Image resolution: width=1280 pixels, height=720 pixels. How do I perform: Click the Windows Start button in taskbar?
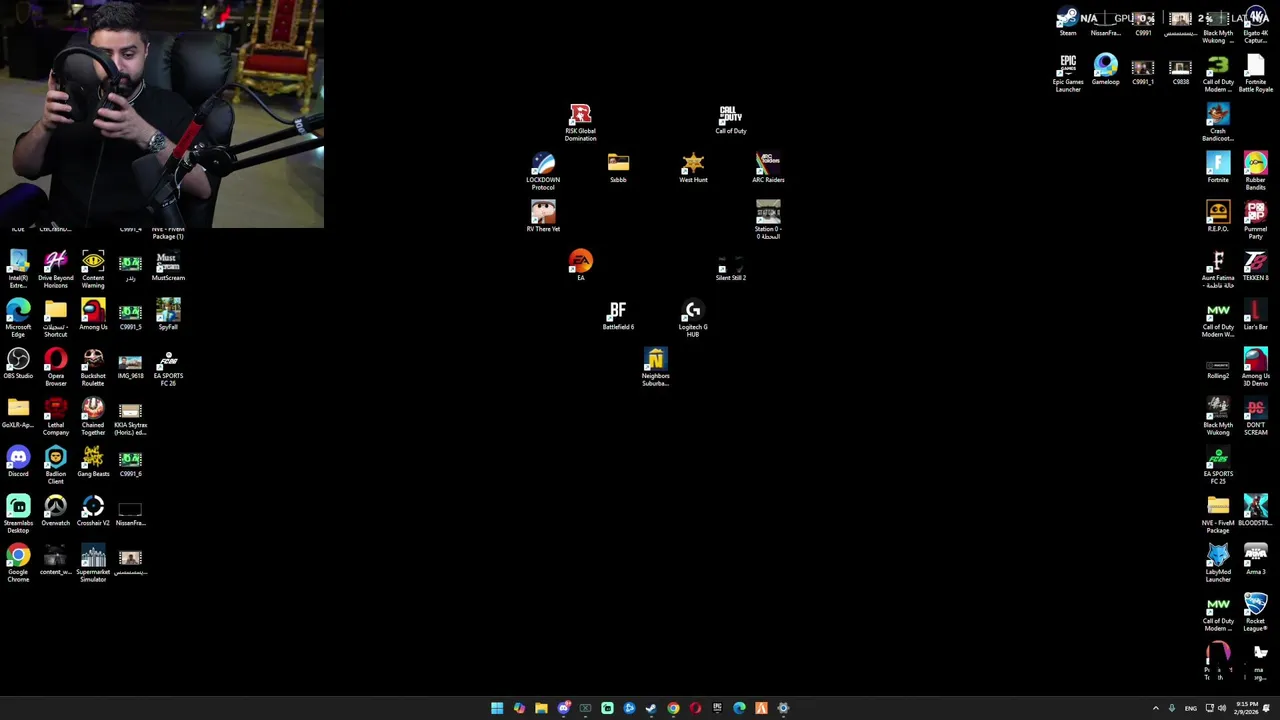point(497,708)
